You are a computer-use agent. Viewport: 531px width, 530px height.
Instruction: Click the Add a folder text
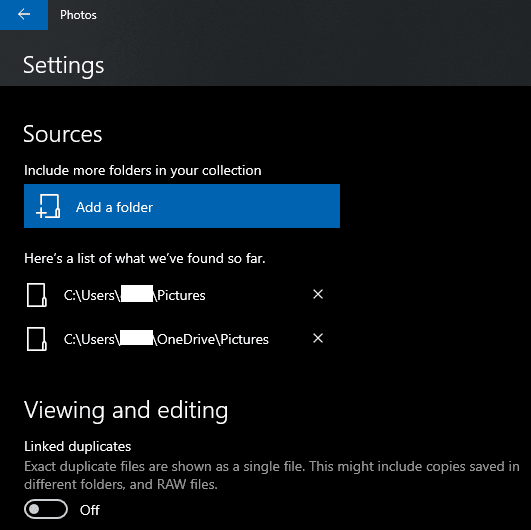tap(114, 207)
